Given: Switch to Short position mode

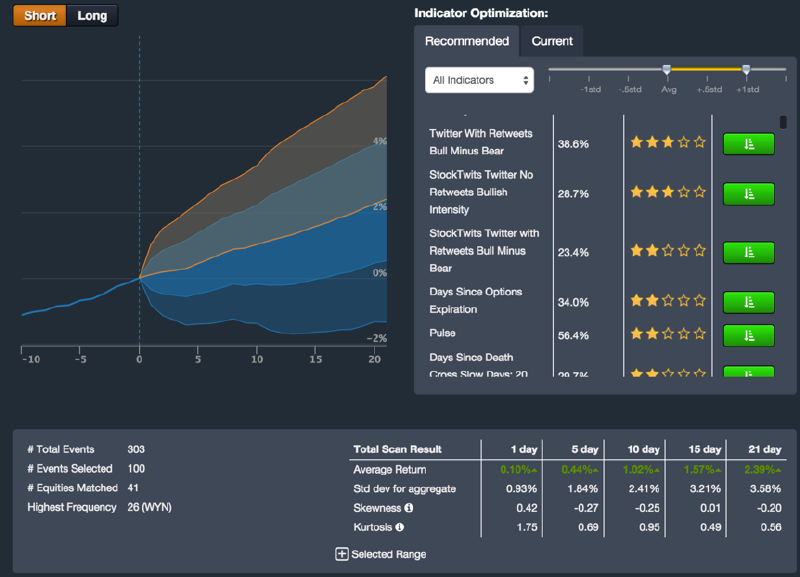Looking at the screenshot, I should [40, 16].
